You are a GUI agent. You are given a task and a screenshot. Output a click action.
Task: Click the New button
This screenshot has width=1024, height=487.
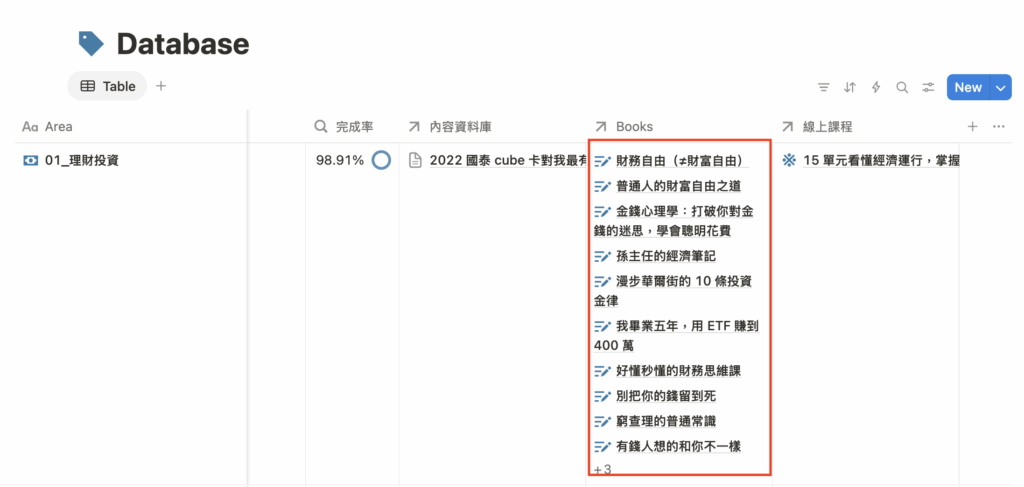(x=967, y=87)
